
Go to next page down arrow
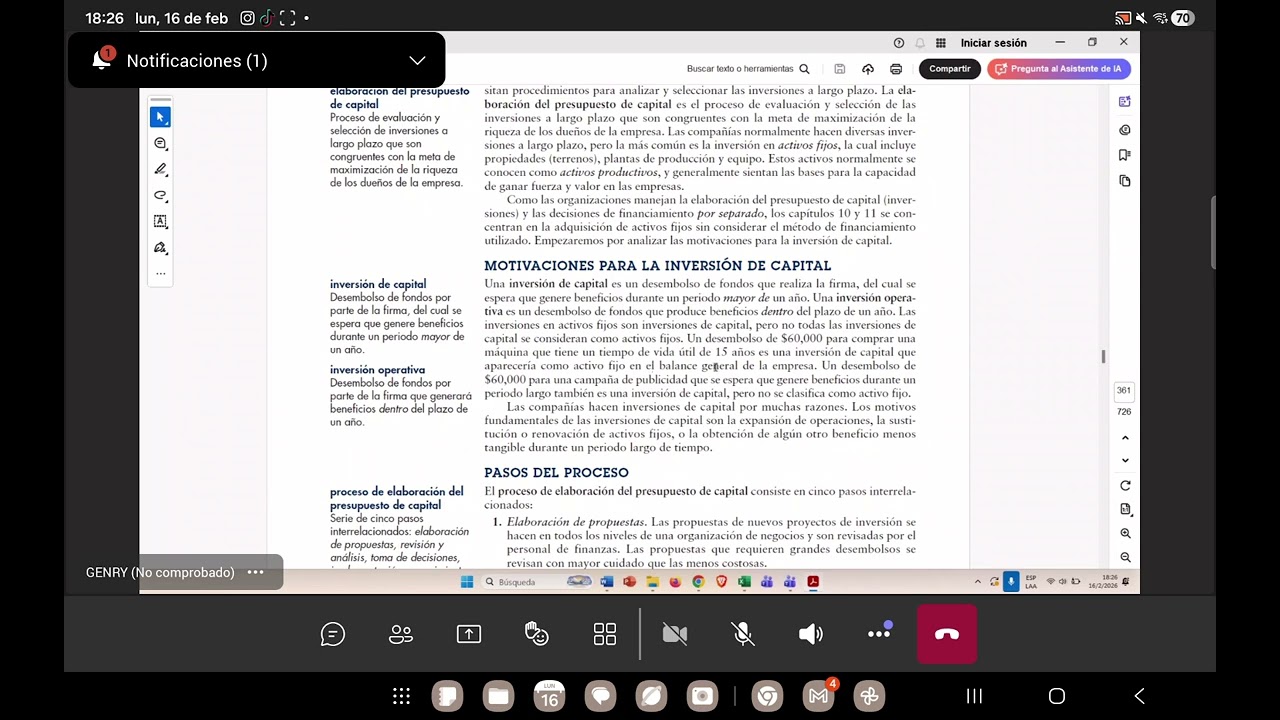click(x=1125, y=461)
